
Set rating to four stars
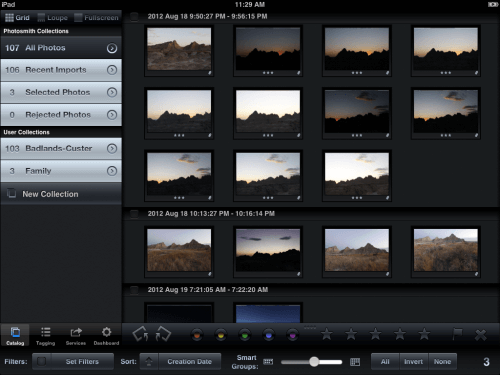tap(400, 334)
